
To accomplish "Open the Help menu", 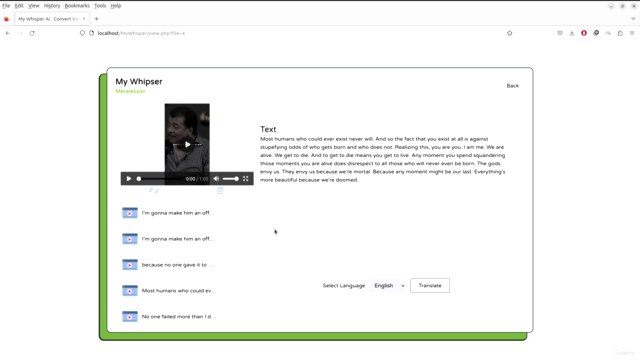I will tap(116, 6).
